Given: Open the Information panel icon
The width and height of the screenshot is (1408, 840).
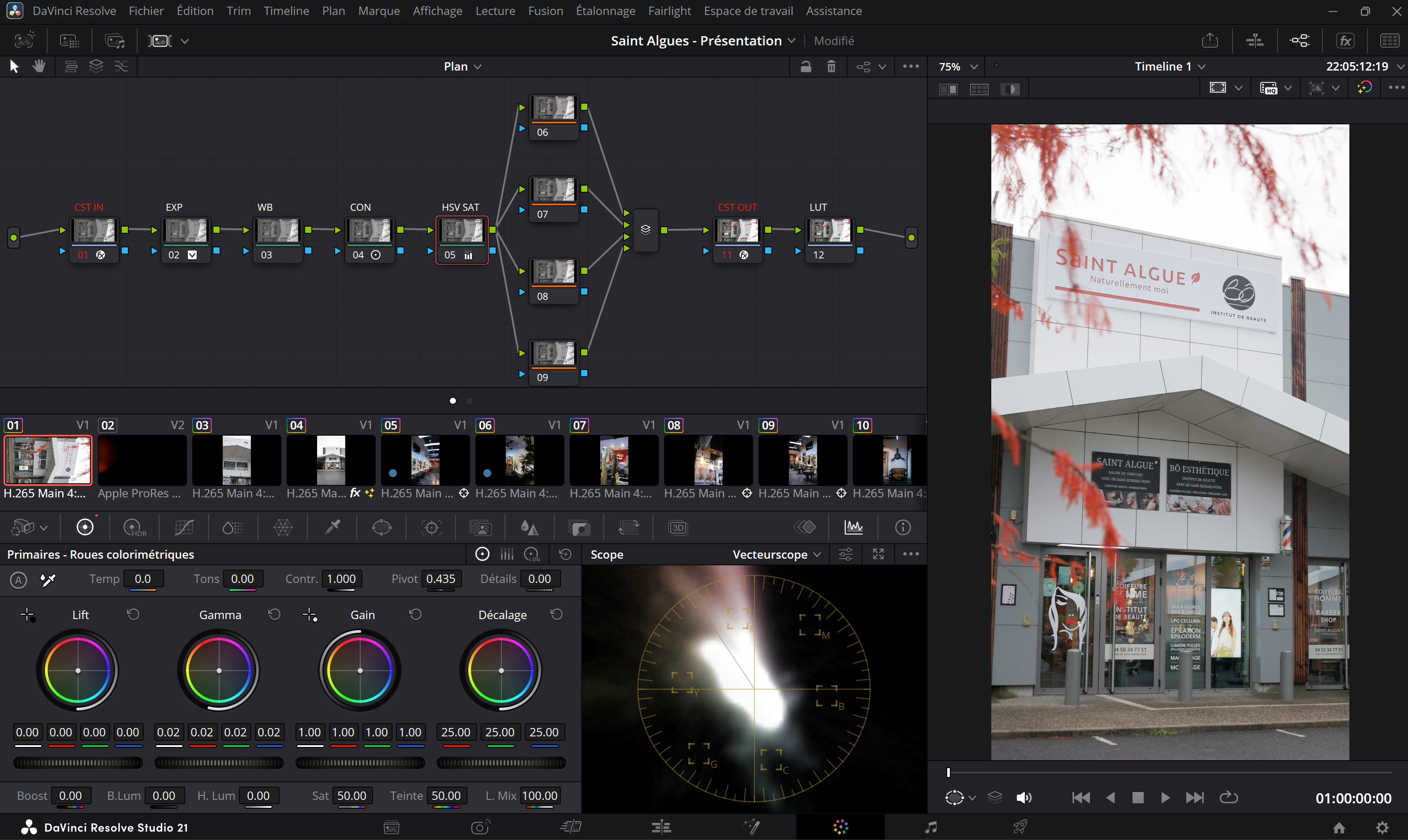Looking at the screenshot, I should [x=903, y=527].
